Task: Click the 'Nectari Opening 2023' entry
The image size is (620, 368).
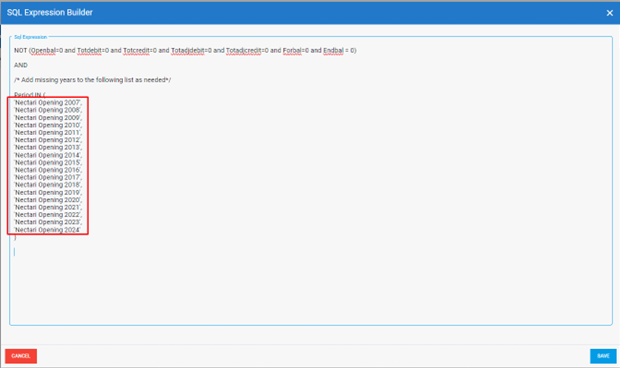Action: pos(48,222)
